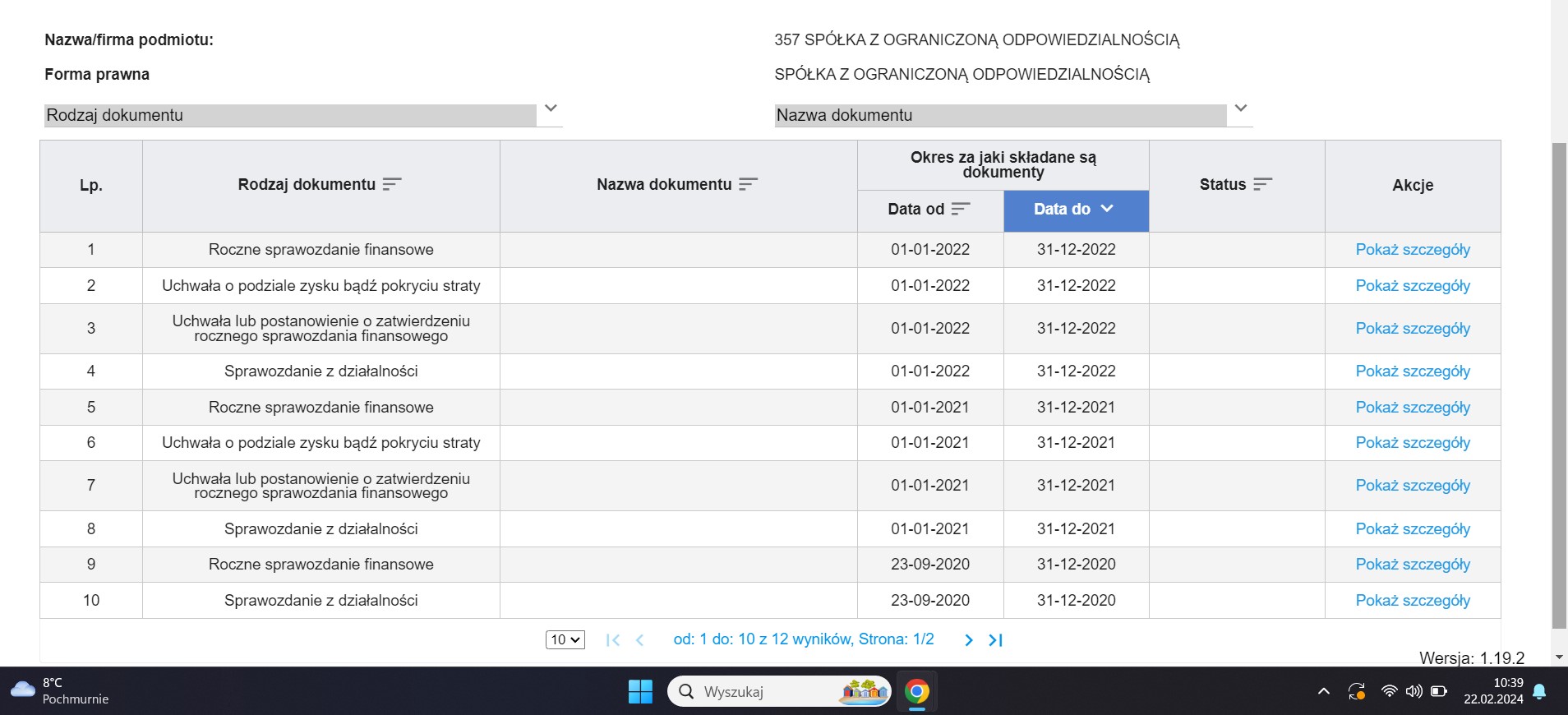The image size is (1568, 715).
Task: Open Windows Start menu
Action: (640, 692)
